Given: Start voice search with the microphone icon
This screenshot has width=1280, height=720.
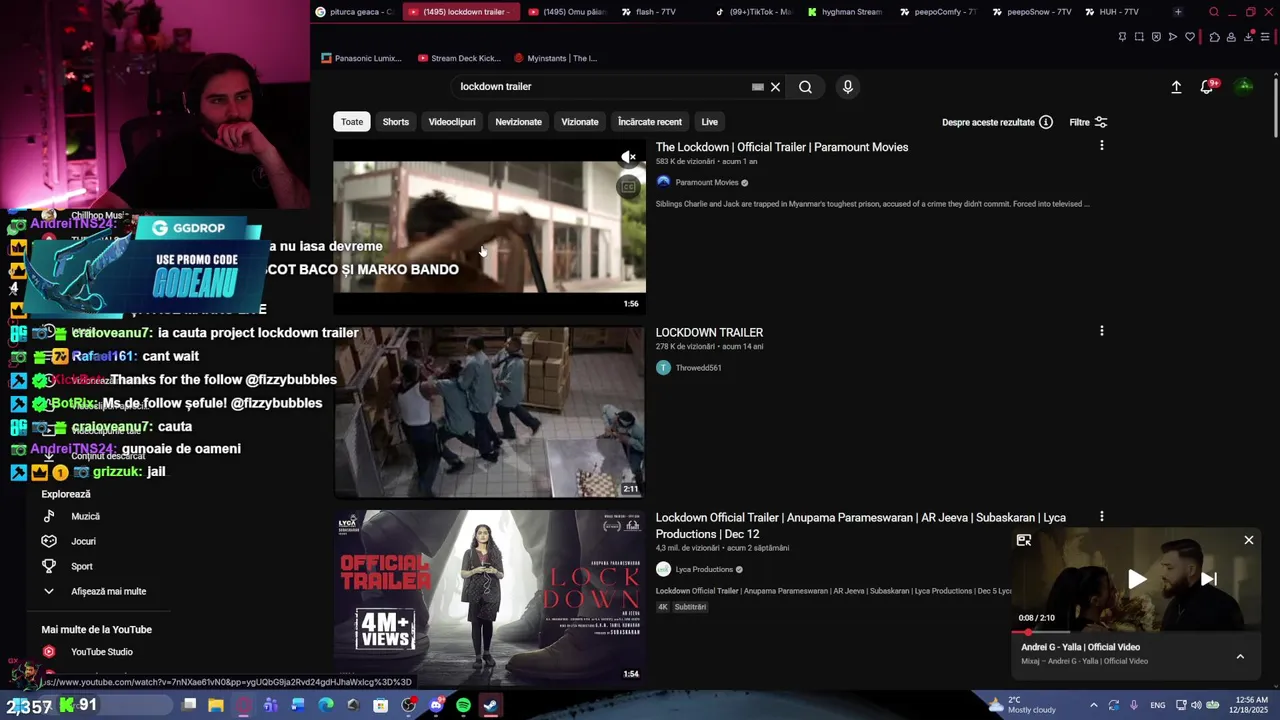Looking at the screenshot, I should pos(848,87).
